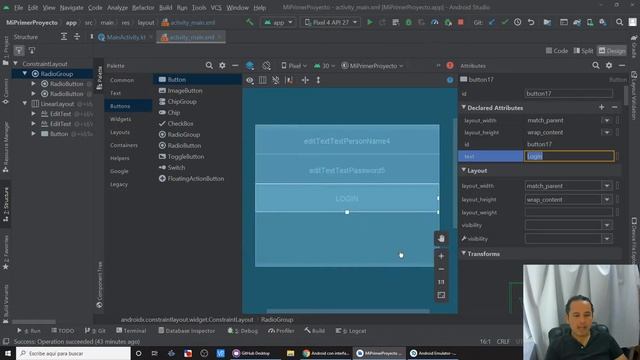Open the Database Inspector tool window
The width and height of the screenshot is (640, 360).
(187, 331)
